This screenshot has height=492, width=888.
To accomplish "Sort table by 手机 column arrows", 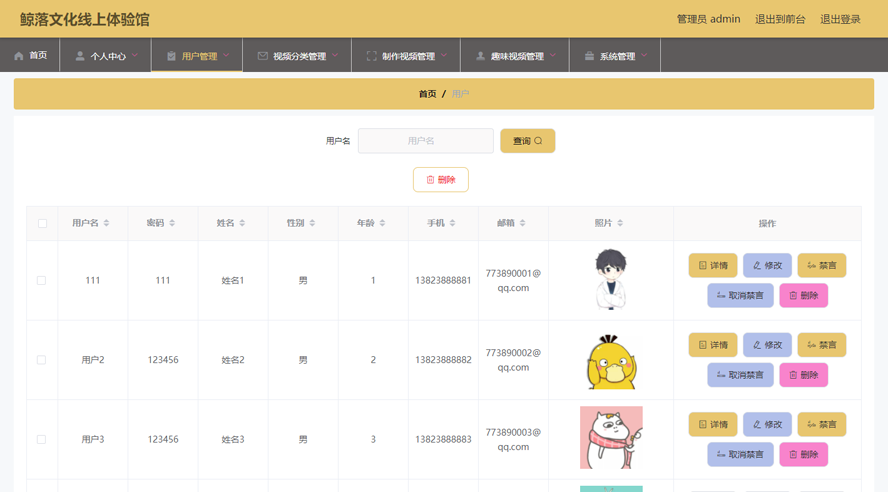I will tap(452, 223).
